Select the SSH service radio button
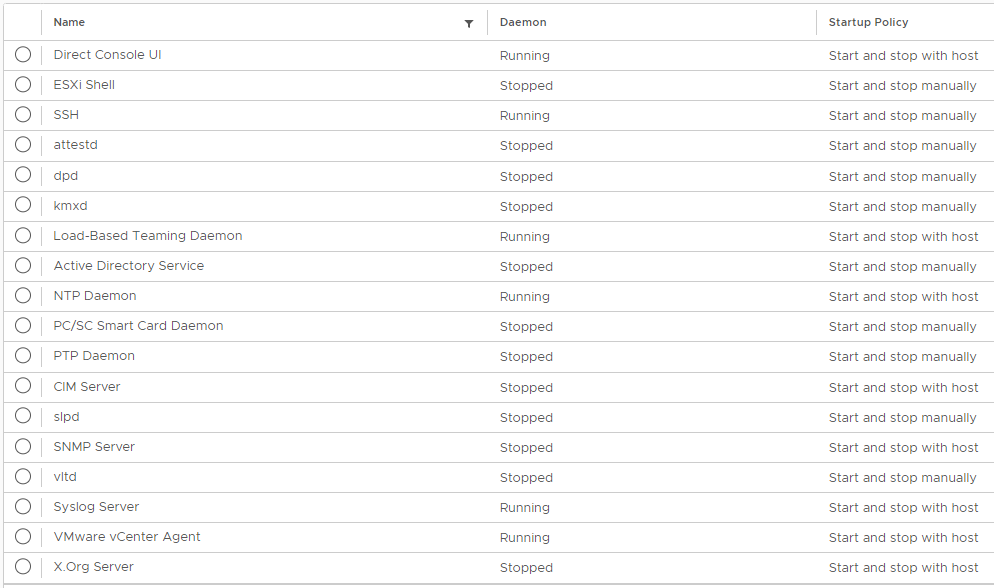Viewport: 994px width, 588px height. coord(23,115)
